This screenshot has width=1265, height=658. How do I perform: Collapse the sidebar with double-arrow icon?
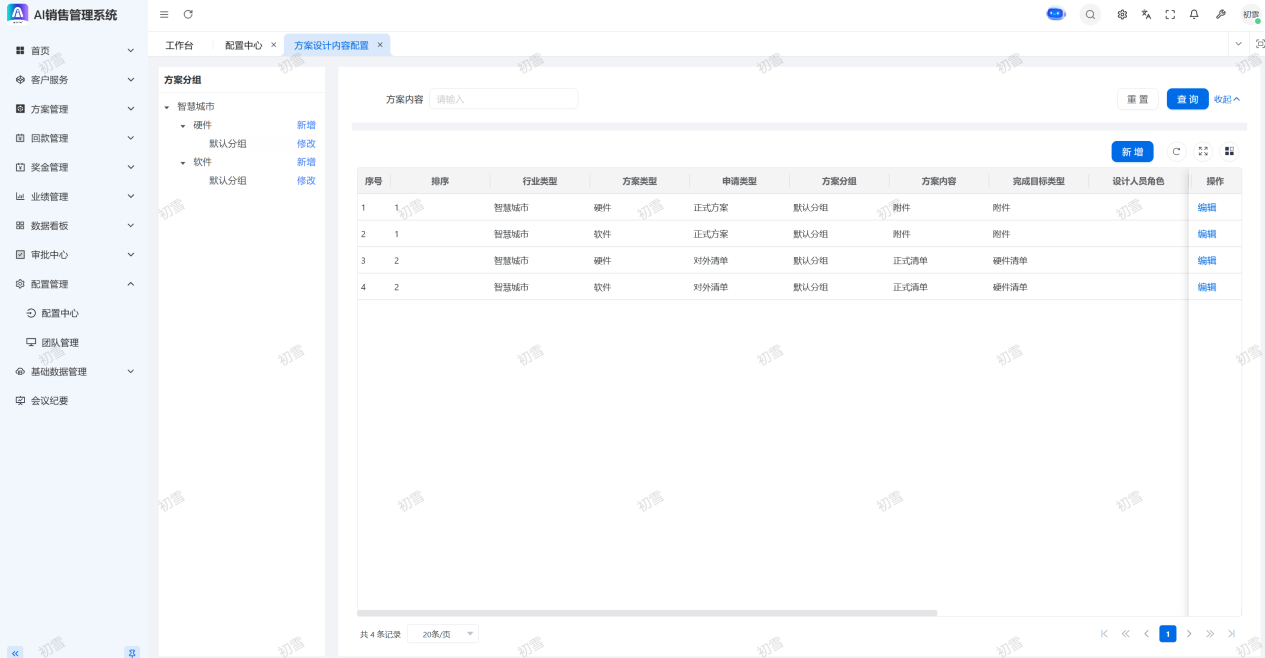click(x=15, y=652)
